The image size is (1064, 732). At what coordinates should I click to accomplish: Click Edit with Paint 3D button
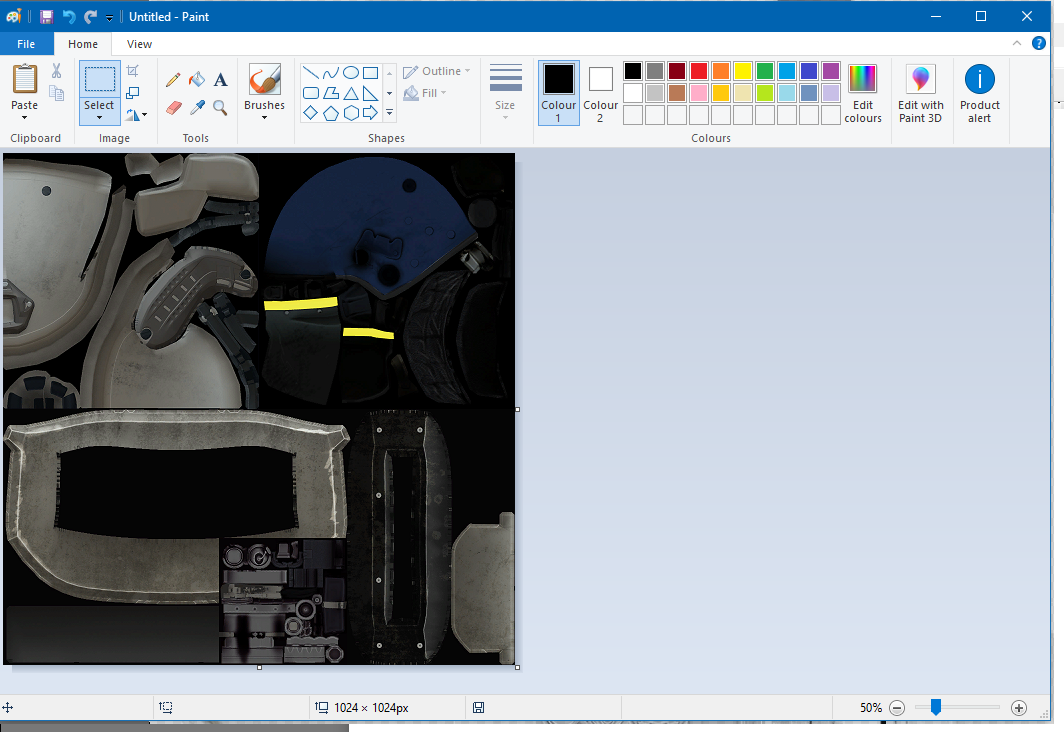click(920, 93)
